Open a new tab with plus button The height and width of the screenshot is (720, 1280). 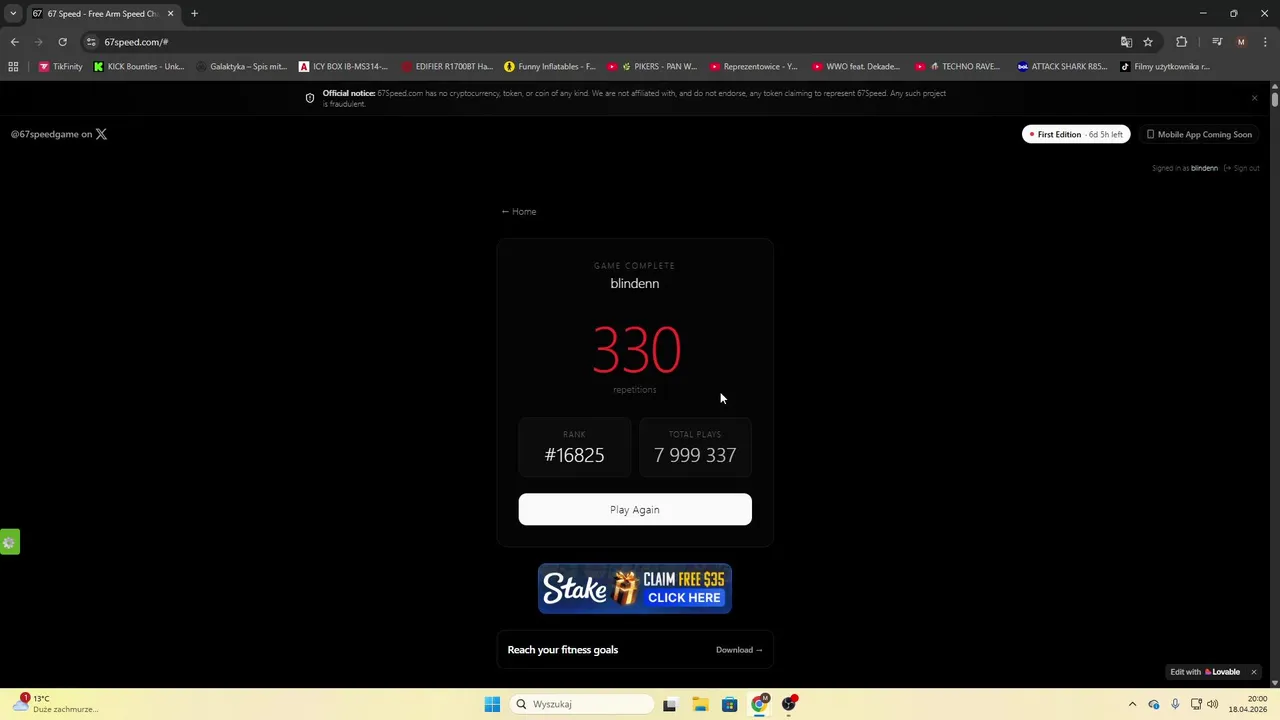coord(194,14)
